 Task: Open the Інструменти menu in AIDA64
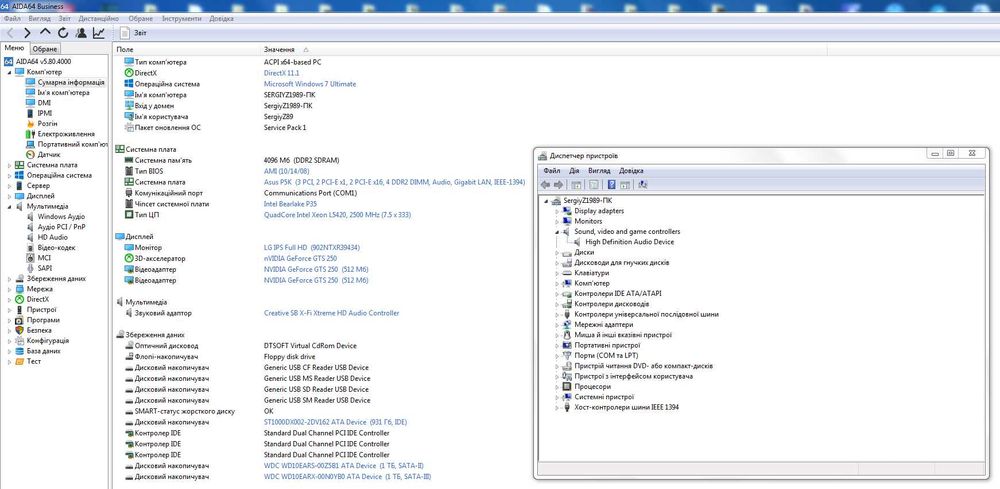[x=181, y=18]
